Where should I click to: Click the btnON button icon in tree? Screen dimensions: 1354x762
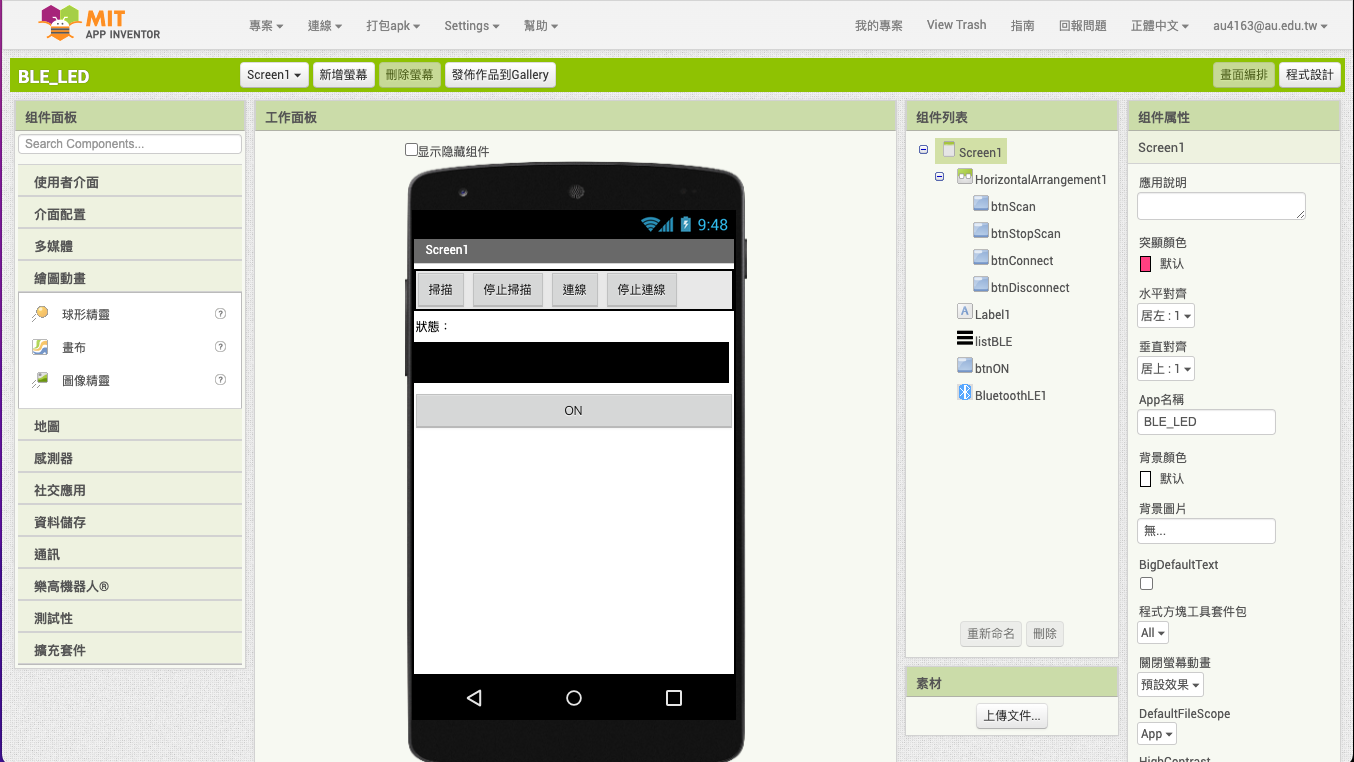tap(965, 366)
